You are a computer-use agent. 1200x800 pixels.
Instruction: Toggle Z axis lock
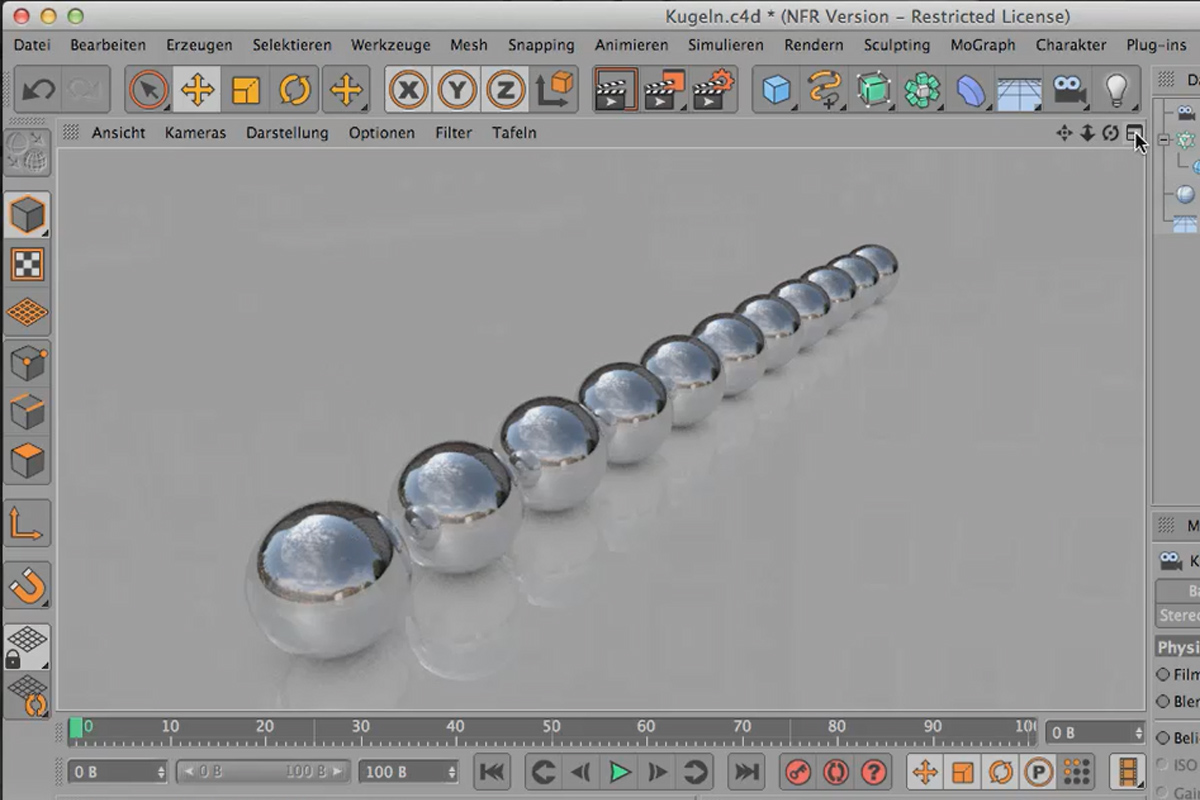coord(506,90)
